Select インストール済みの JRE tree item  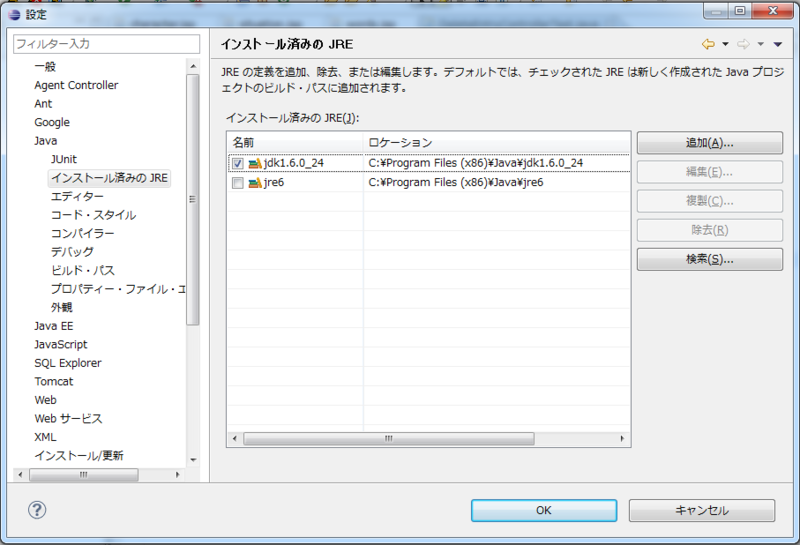click(109, 178)
